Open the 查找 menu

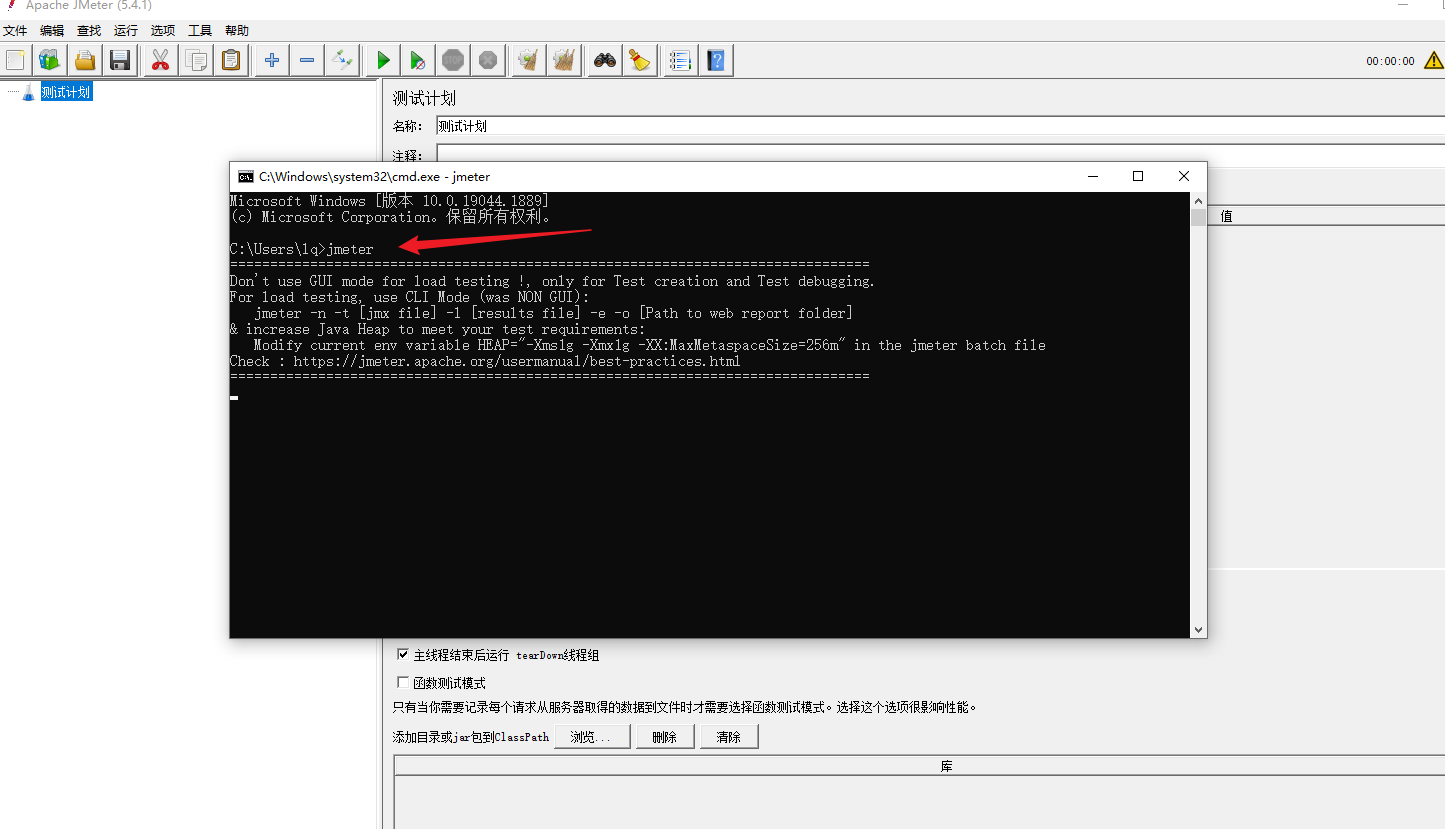pos(89,31)
